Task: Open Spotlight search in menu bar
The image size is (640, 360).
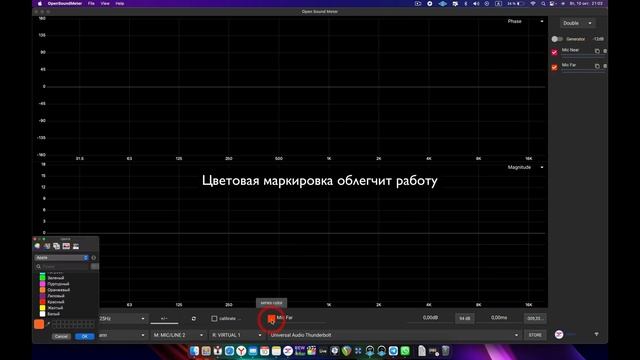Action: pos(543,4)
